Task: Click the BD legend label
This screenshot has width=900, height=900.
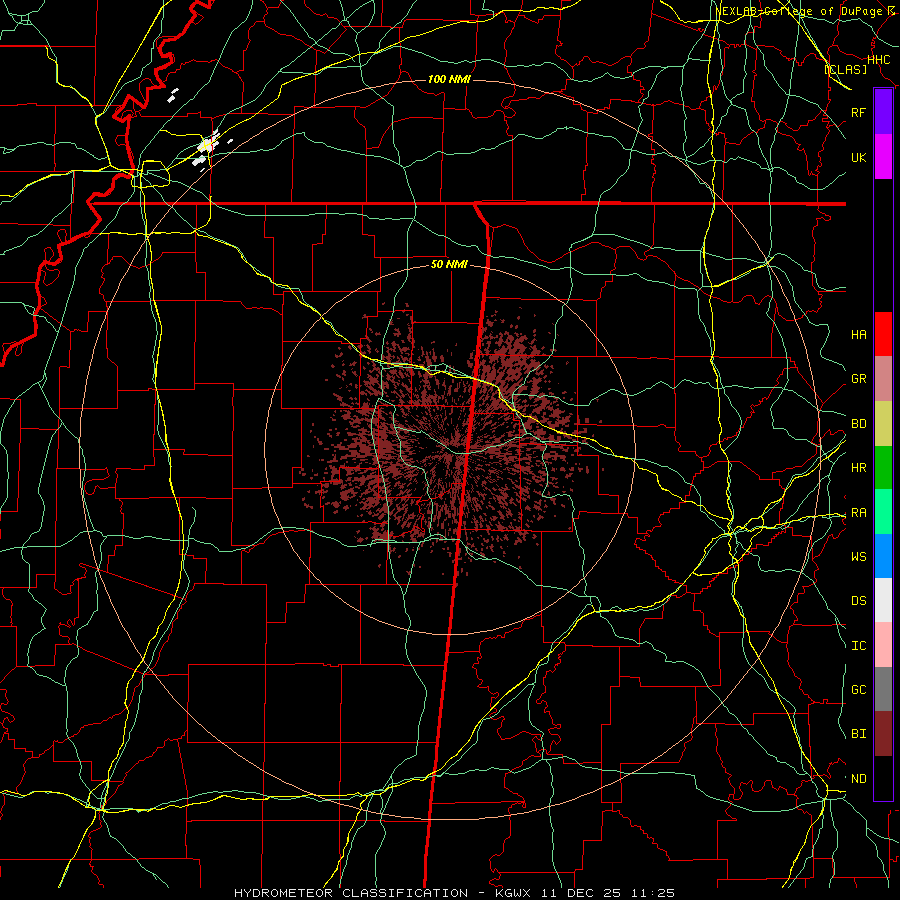Action: [859, 424]
